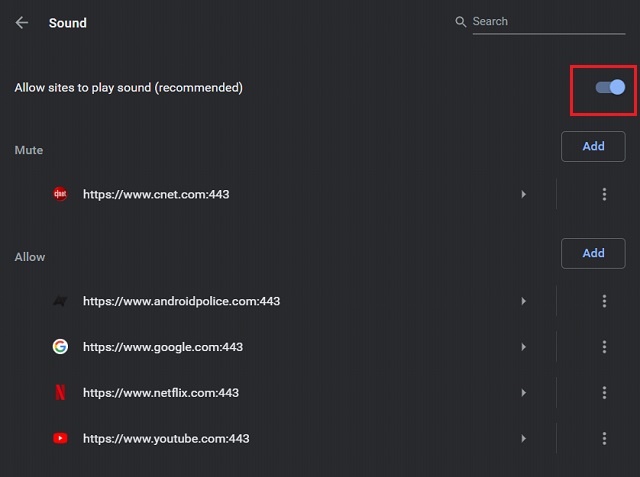Open more actions for netflix.com
Image resolution: width=640 pixels, height=477 pixels.
point(604,393)
